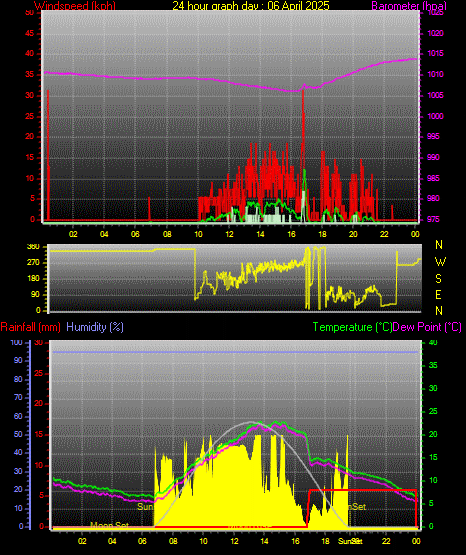The height and width of the screenshot is (555, 466).
Task: Click the W compass direction label
Action: [x=440, y=262]
